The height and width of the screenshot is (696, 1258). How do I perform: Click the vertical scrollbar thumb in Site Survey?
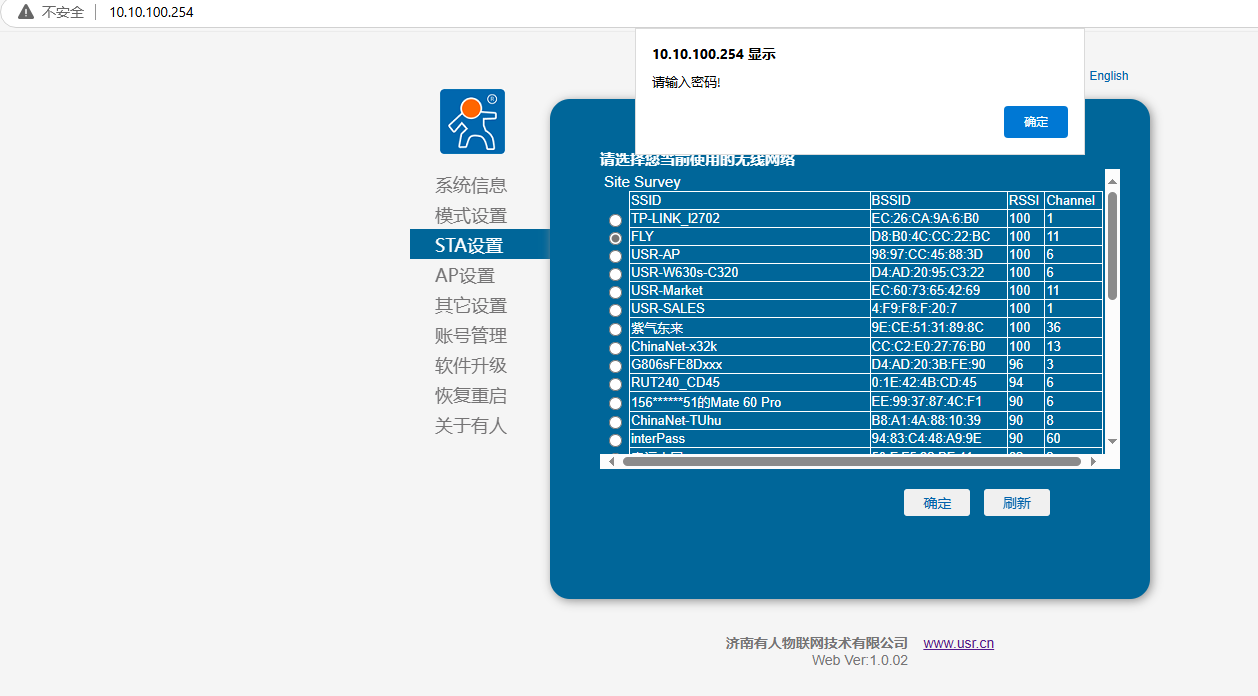[1112, 245]
